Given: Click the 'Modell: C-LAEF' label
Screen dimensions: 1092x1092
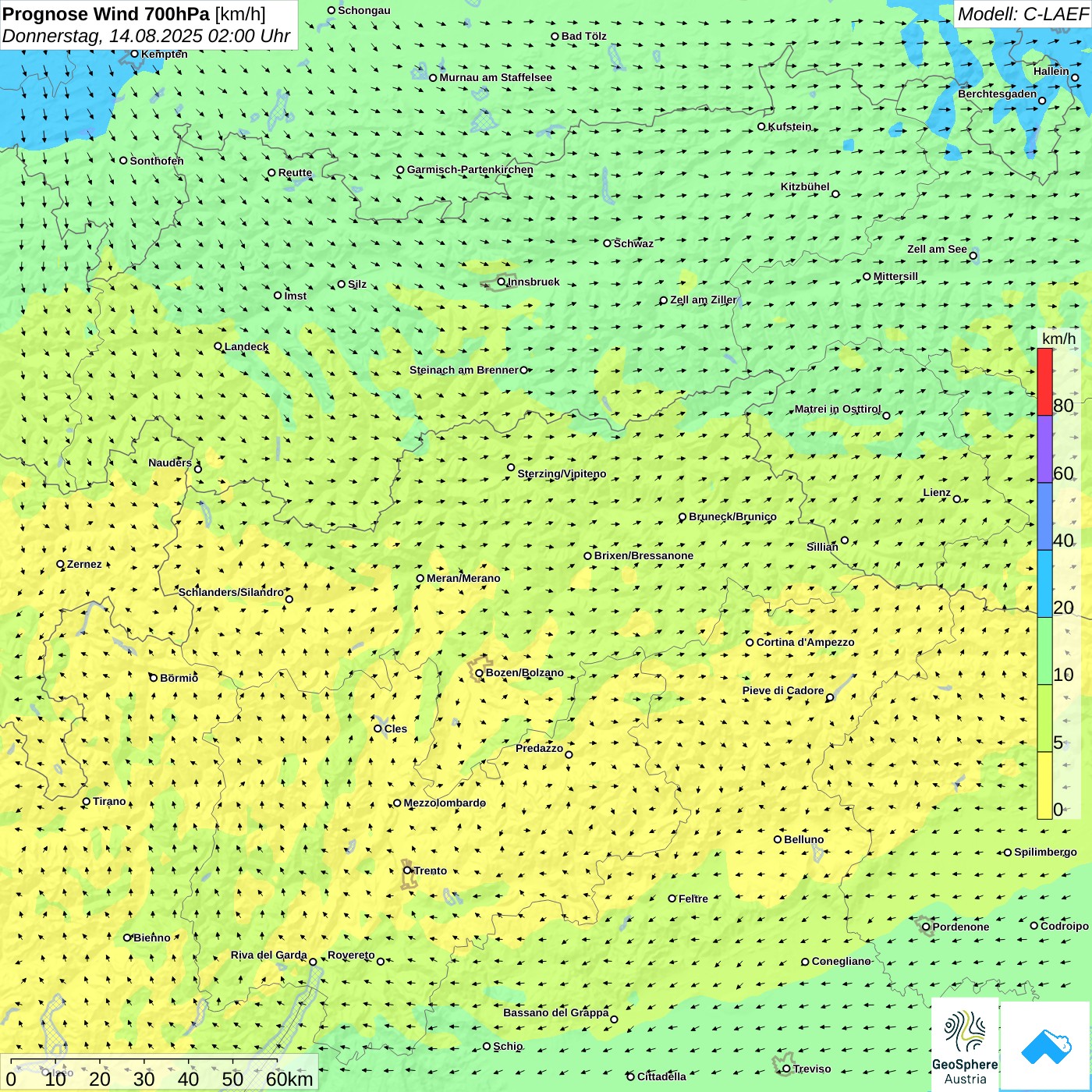Looking at the screenshot, I should click(1022, 14).
